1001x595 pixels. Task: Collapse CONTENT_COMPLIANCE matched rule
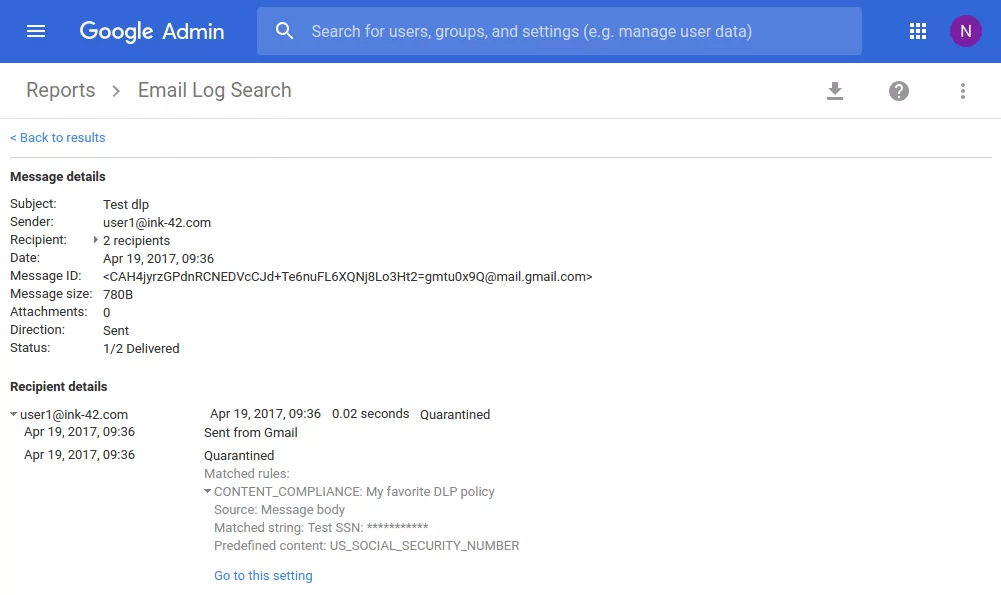point(207,492)
